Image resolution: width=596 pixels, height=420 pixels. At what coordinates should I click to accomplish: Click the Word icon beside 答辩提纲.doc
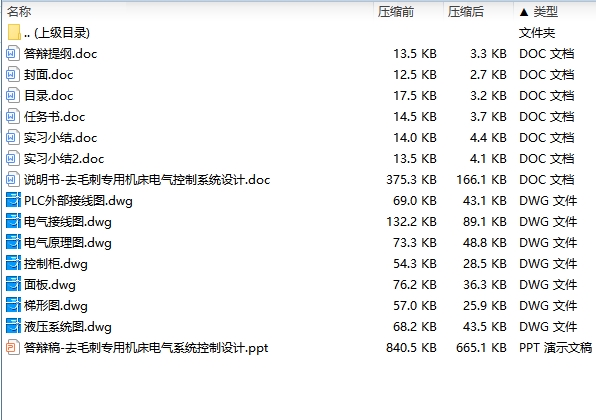[12, 53]
